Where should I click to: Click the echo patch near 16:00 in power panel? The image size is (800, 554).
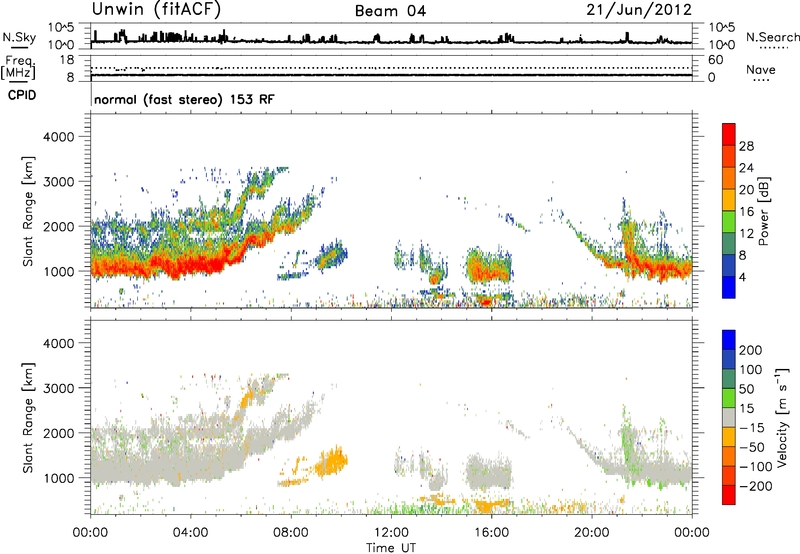pos(489,265)
